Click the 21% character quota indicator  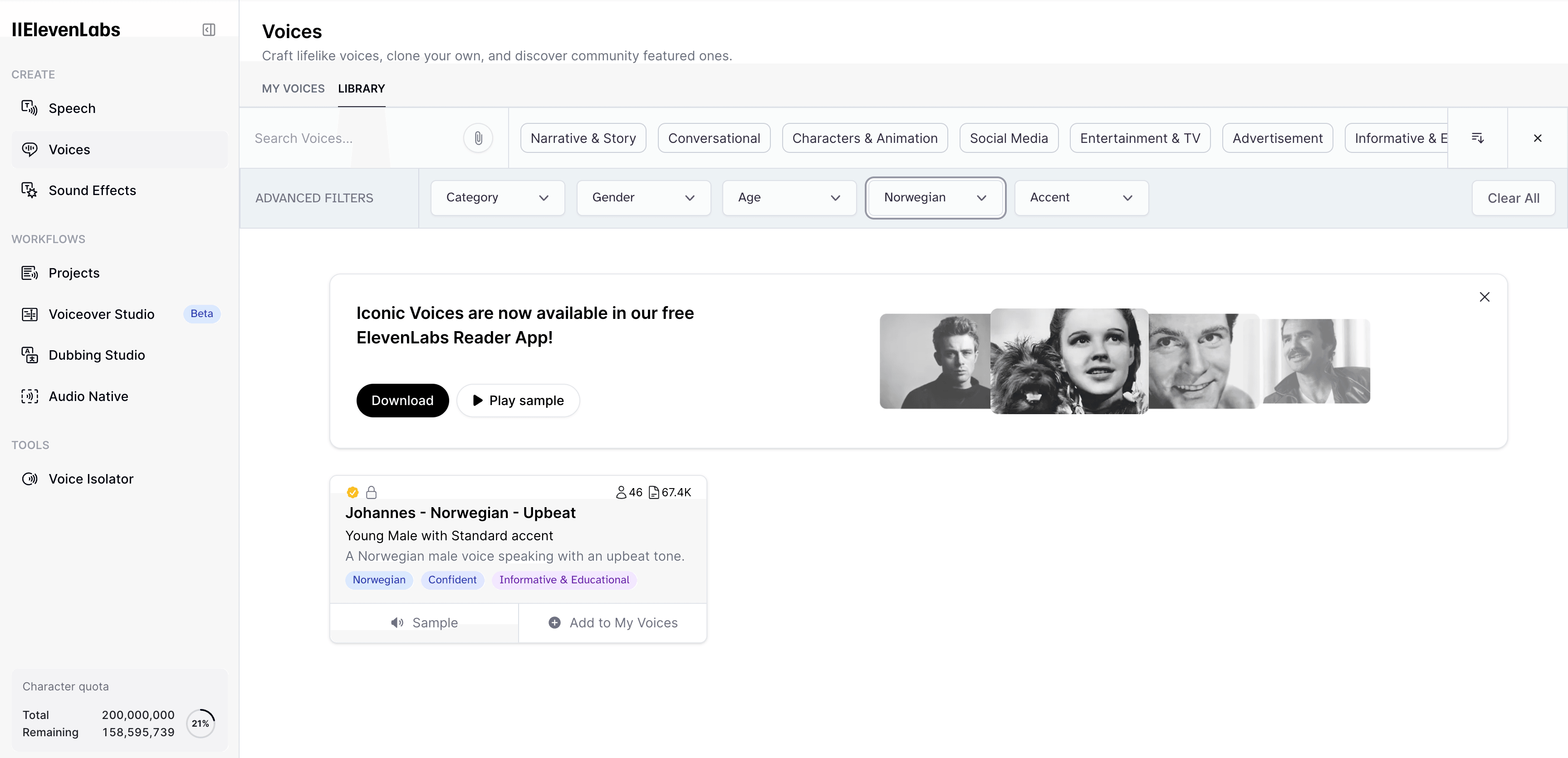pos(201,724)
